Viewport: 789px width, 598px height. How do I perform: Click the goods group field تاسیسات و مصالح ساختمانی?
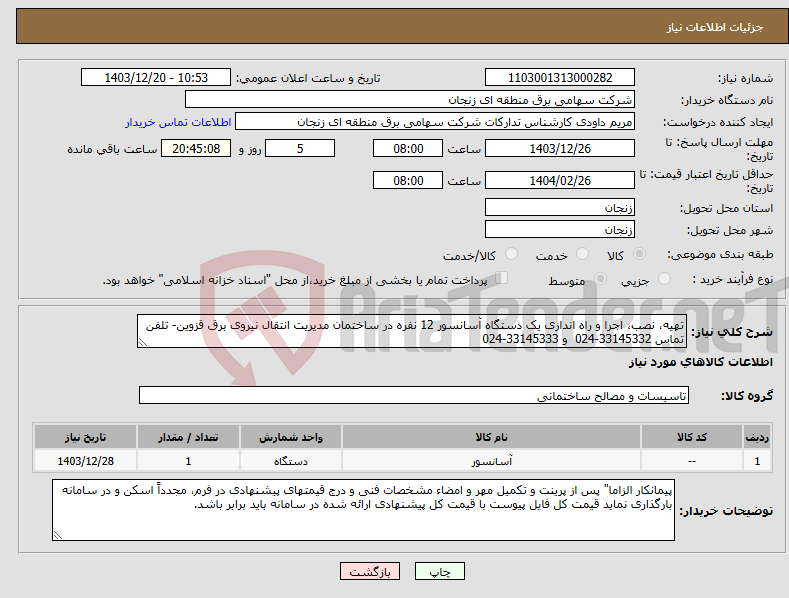coord(414,396)
